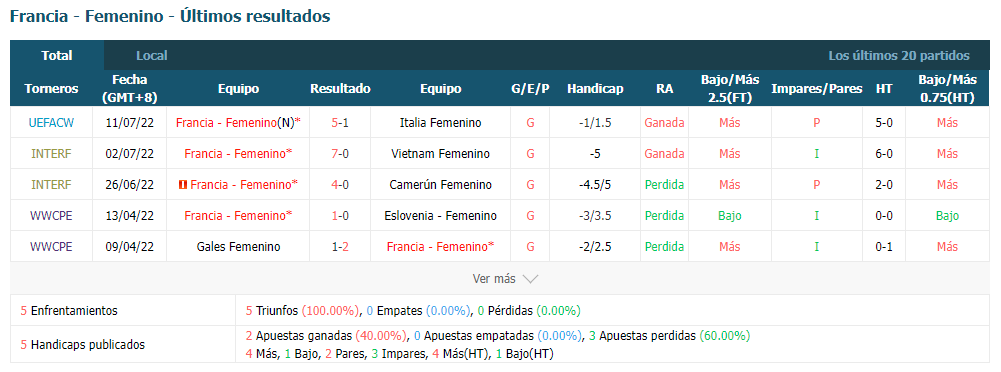Open Camerún Femenino team link

pyautogui.click(x=440, y=185)
